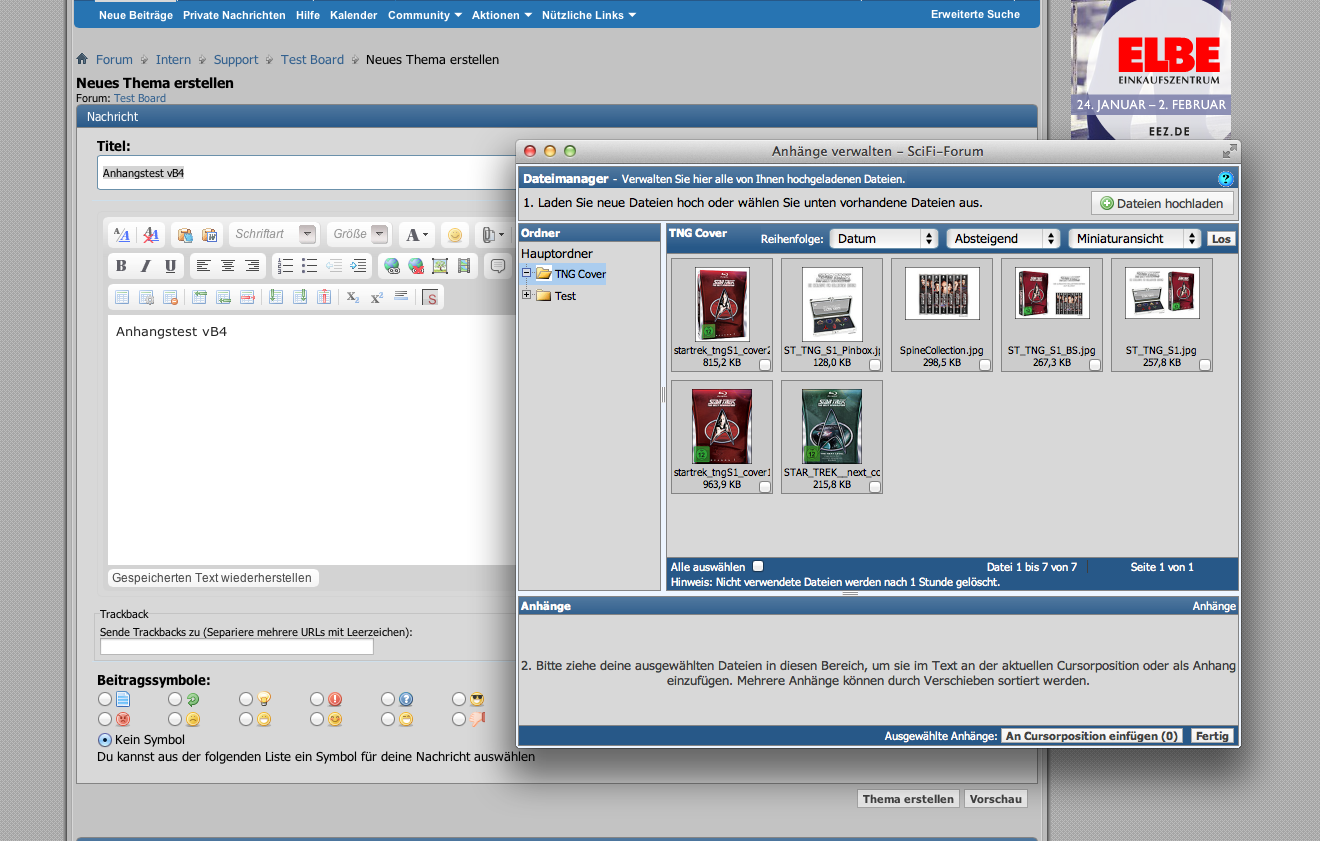Select the light bulb post symbol radio button
This screenshot has height=841, width=1320.
246,699
